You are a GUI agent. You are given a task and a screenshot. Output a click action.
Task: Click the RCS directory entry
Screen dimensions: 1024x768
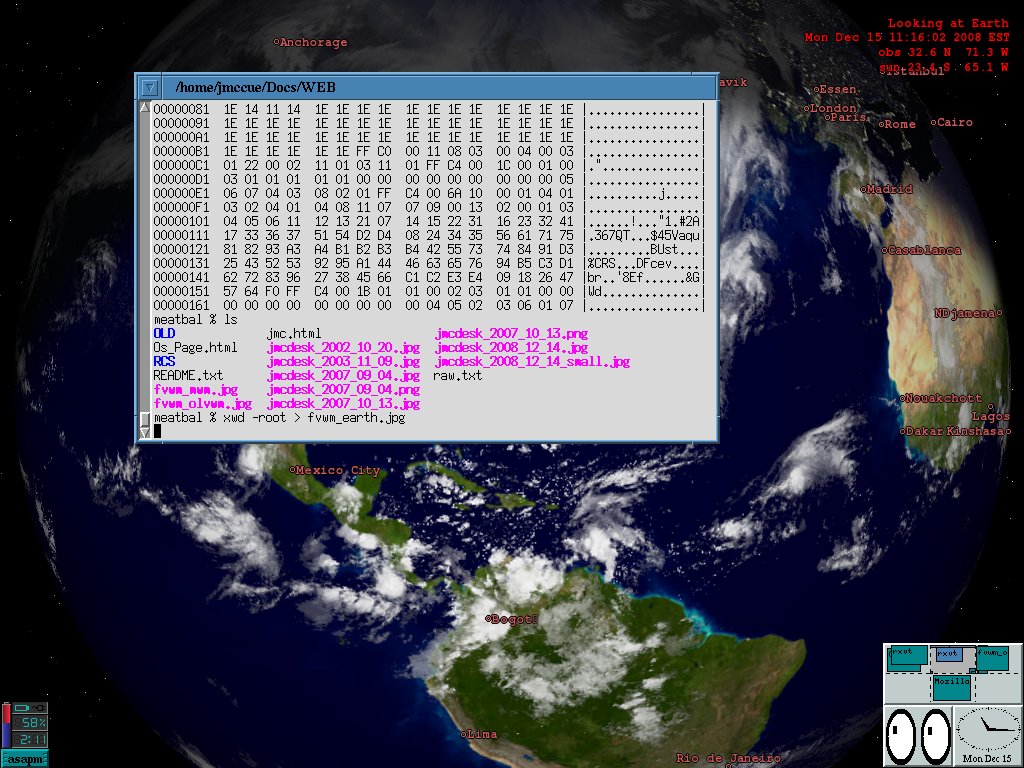164,361
